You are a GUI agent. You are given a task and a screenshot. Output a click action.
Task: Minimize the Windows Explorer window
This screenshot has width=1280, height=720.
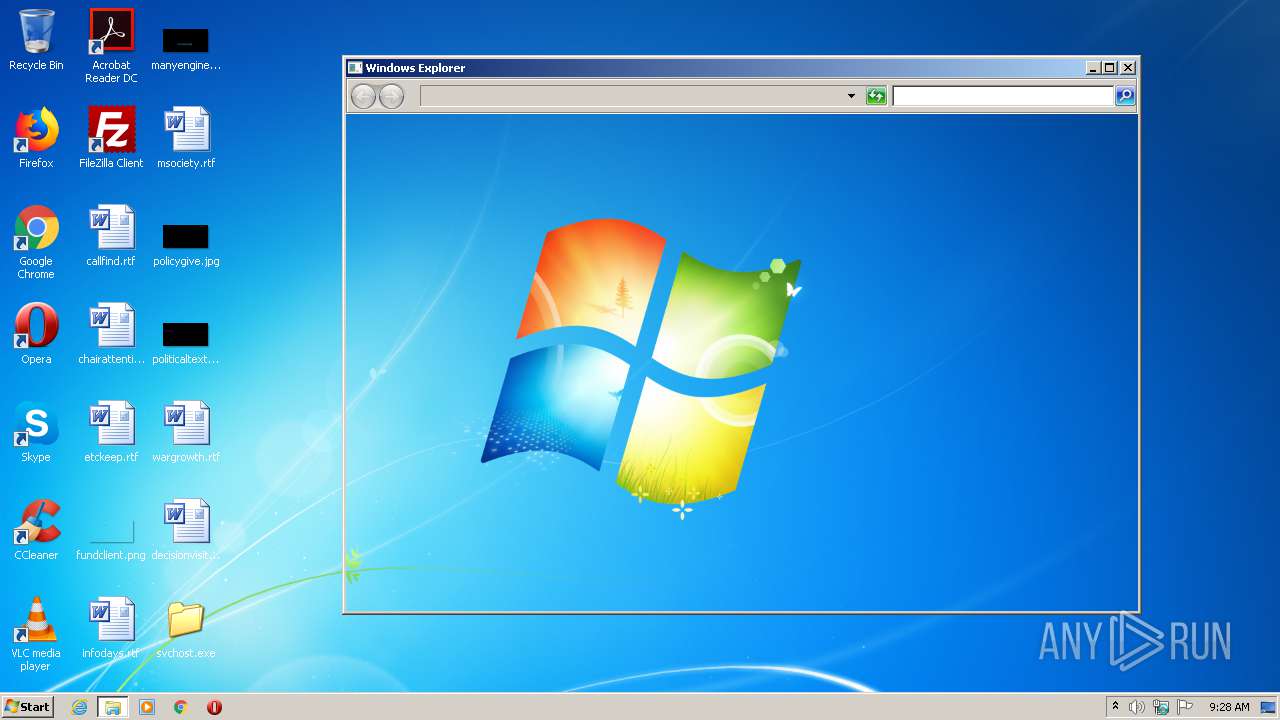(1093, 68)
